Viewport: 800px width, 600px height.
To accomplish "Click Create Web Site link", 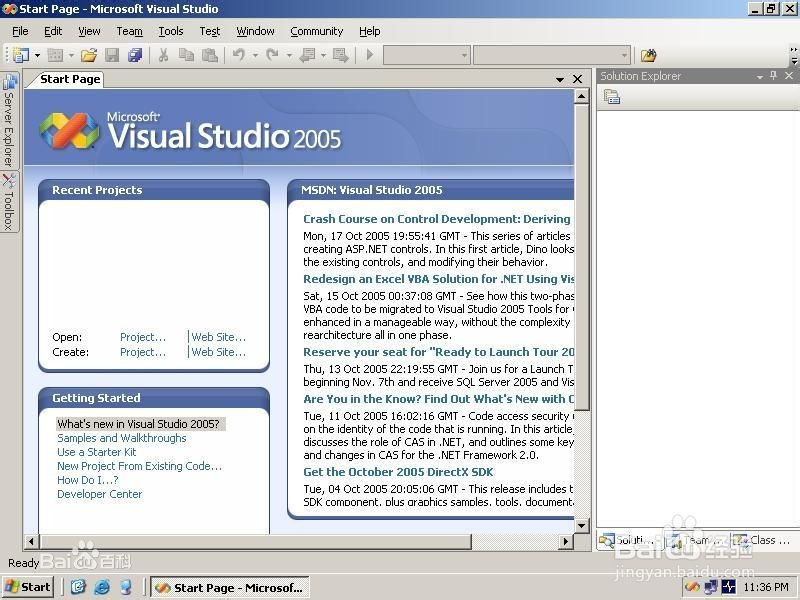I will tap(218, 352).
